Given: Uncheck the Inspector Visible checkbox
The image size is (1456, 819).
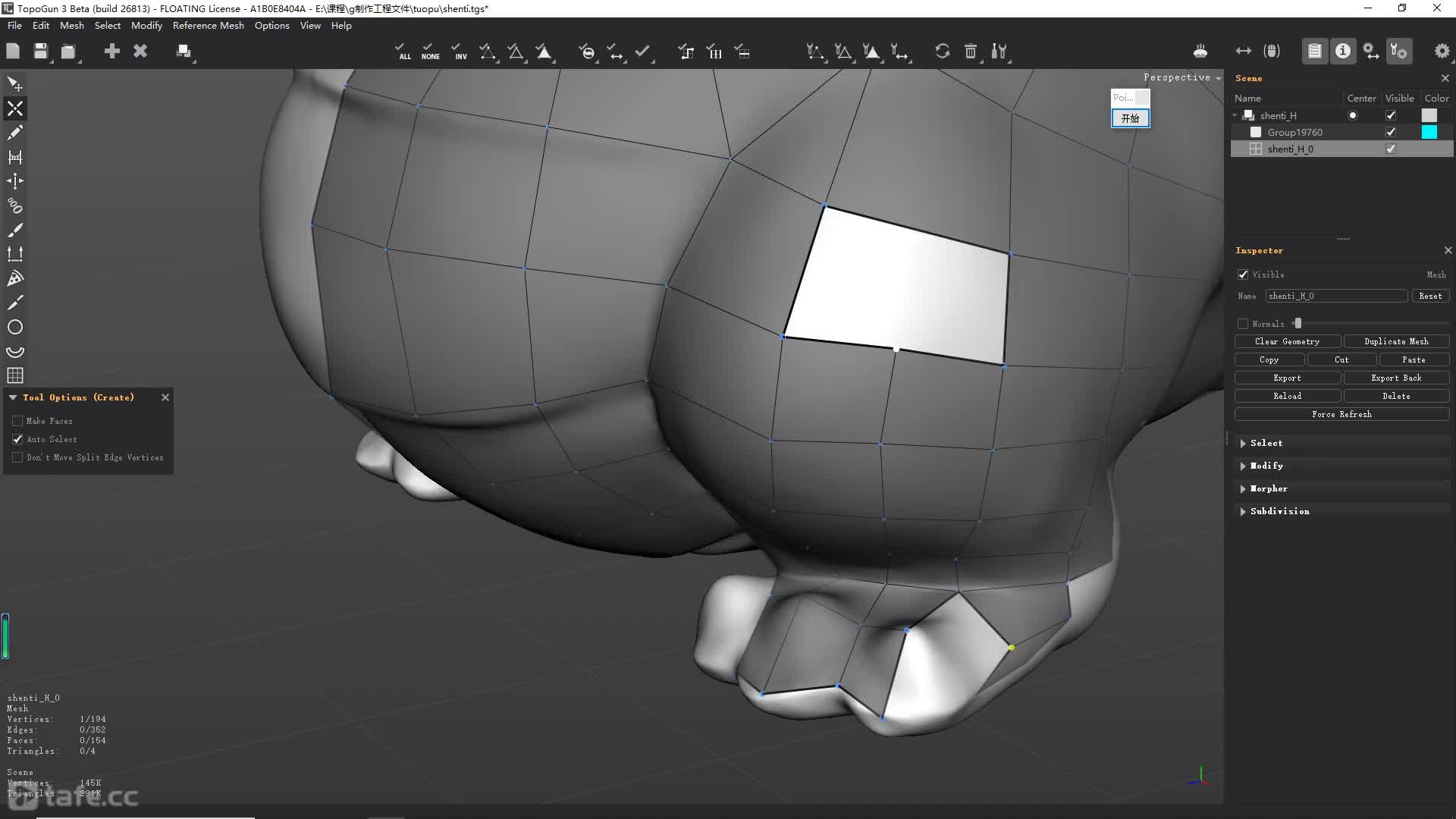Looking at the screenshot, I should (x=1243, y=275).
